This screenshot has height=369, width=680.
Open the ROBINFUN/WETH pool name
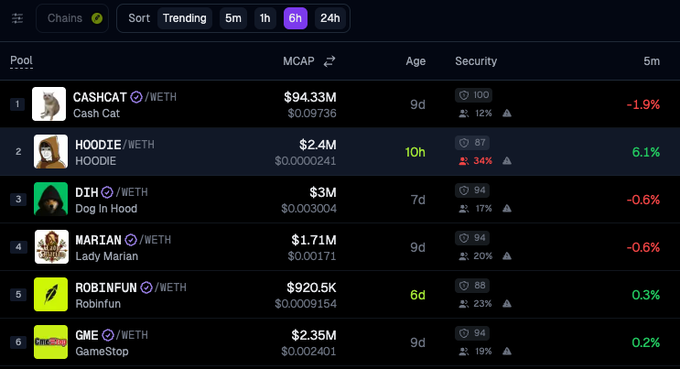click(x=131, y=288)
